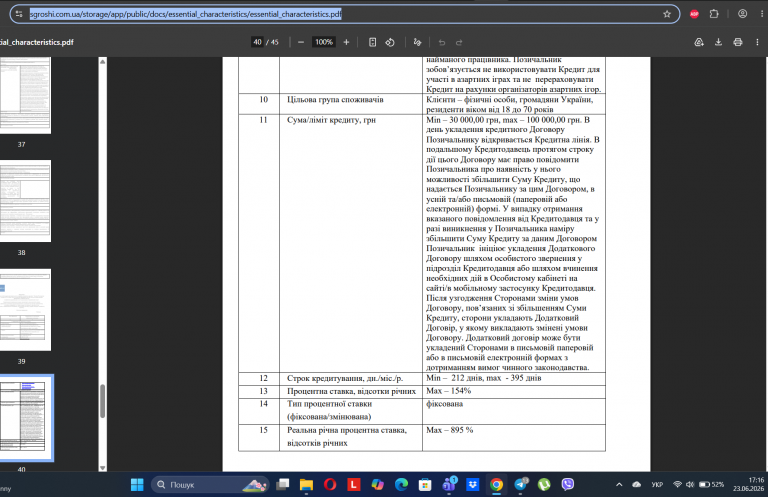Screen dimensions: 768x497
Task: Open the Chrome three-dot menu
Action: tap(762, 14)
